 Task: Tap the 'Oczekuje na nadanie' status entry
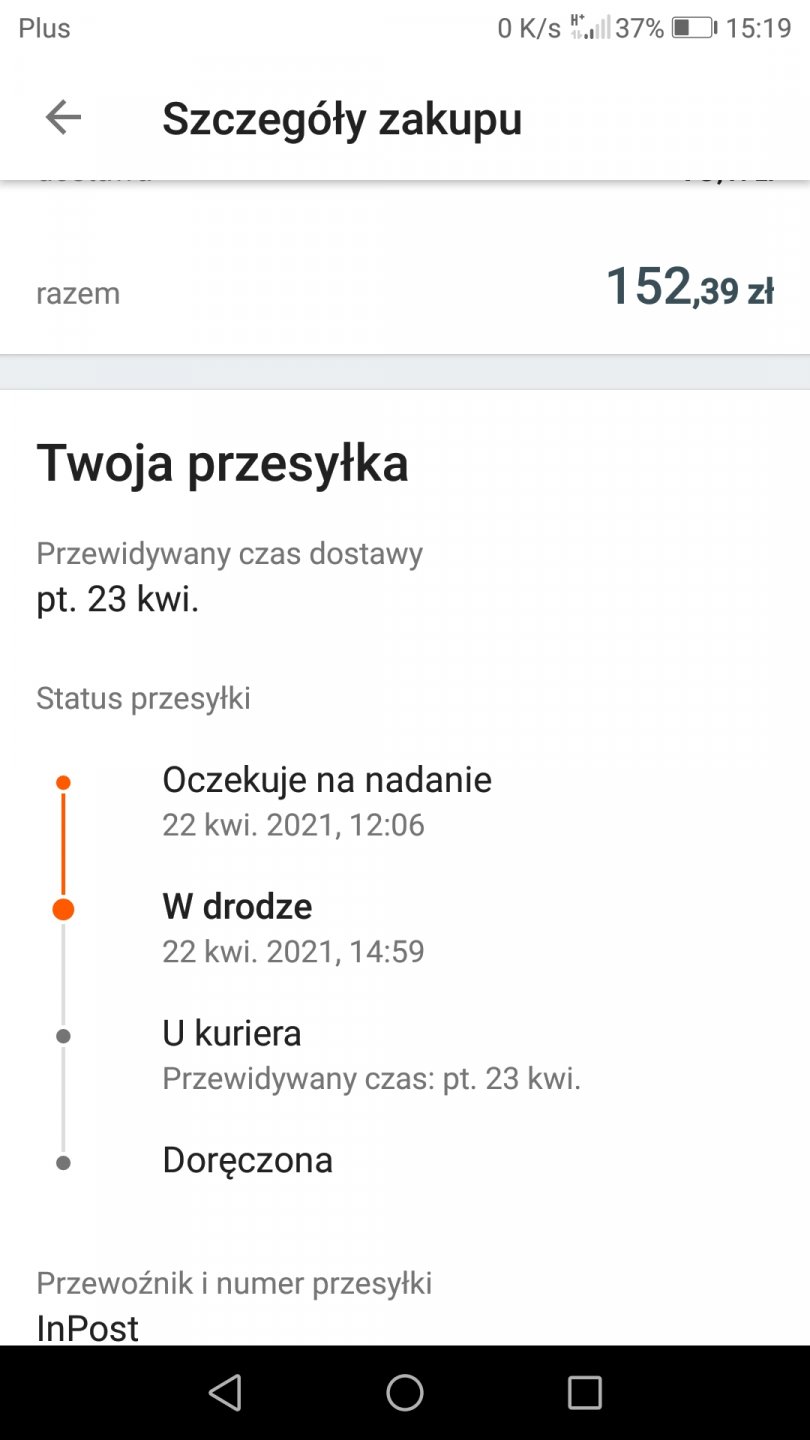(327, 780)
